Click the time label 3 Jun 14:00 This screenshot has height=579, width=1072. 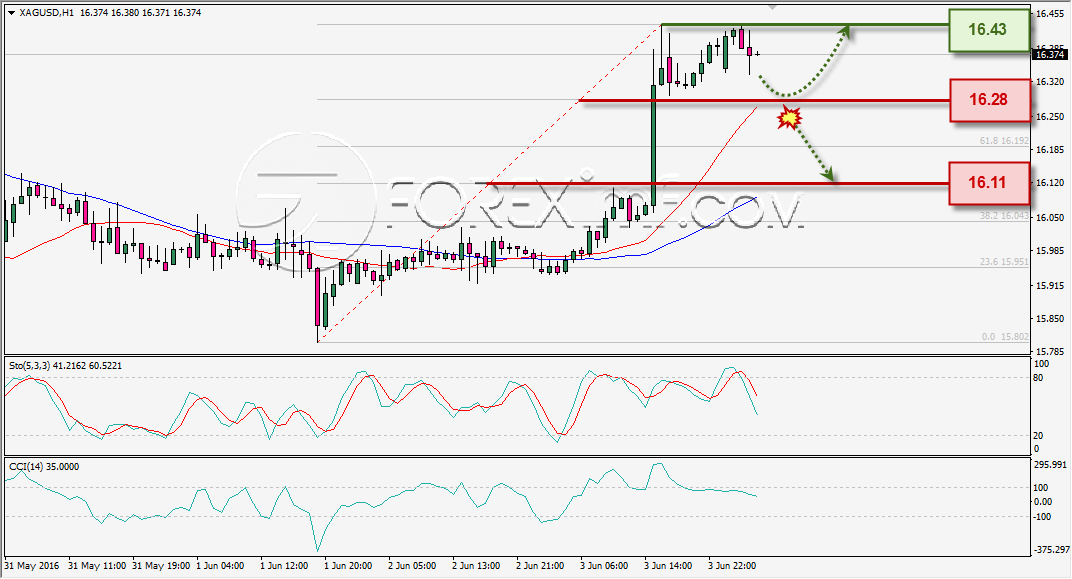[668, 566]
